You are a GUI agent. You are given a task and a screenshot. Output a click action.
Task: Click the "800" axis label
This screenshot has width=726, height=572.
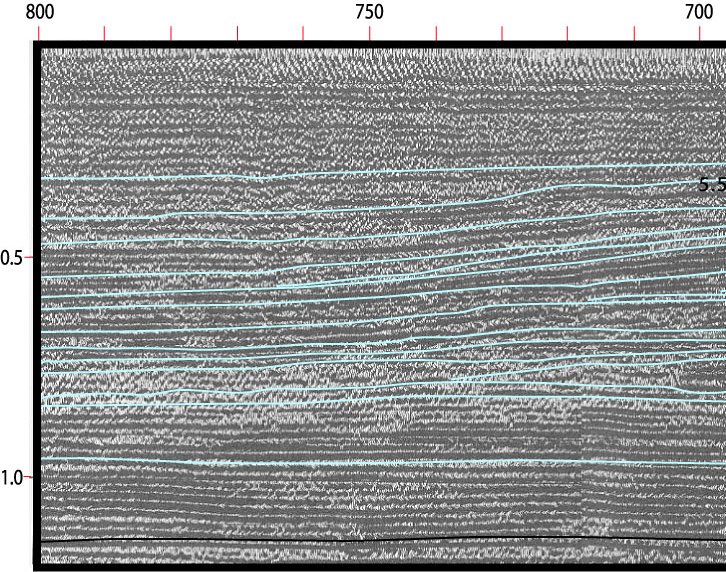coord(40,12)
